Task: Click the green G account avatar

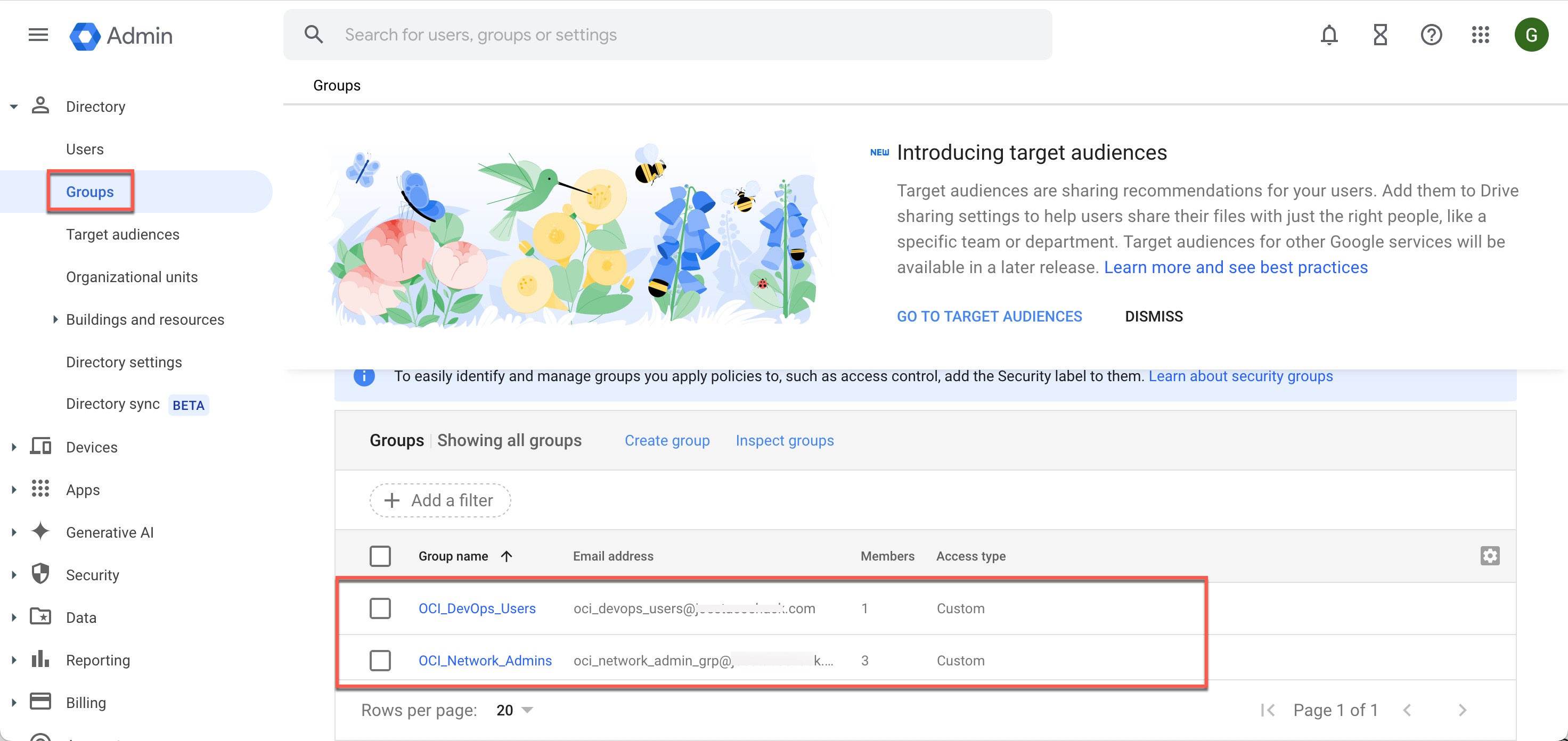Action: [1531, 35]
